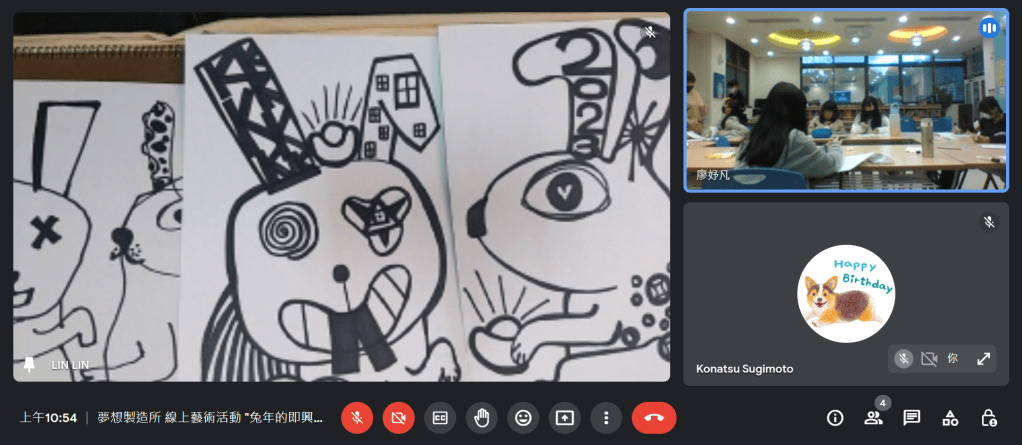Click the Present screen icon
The width and height of the screenshot is (1022, 445).
564,417
